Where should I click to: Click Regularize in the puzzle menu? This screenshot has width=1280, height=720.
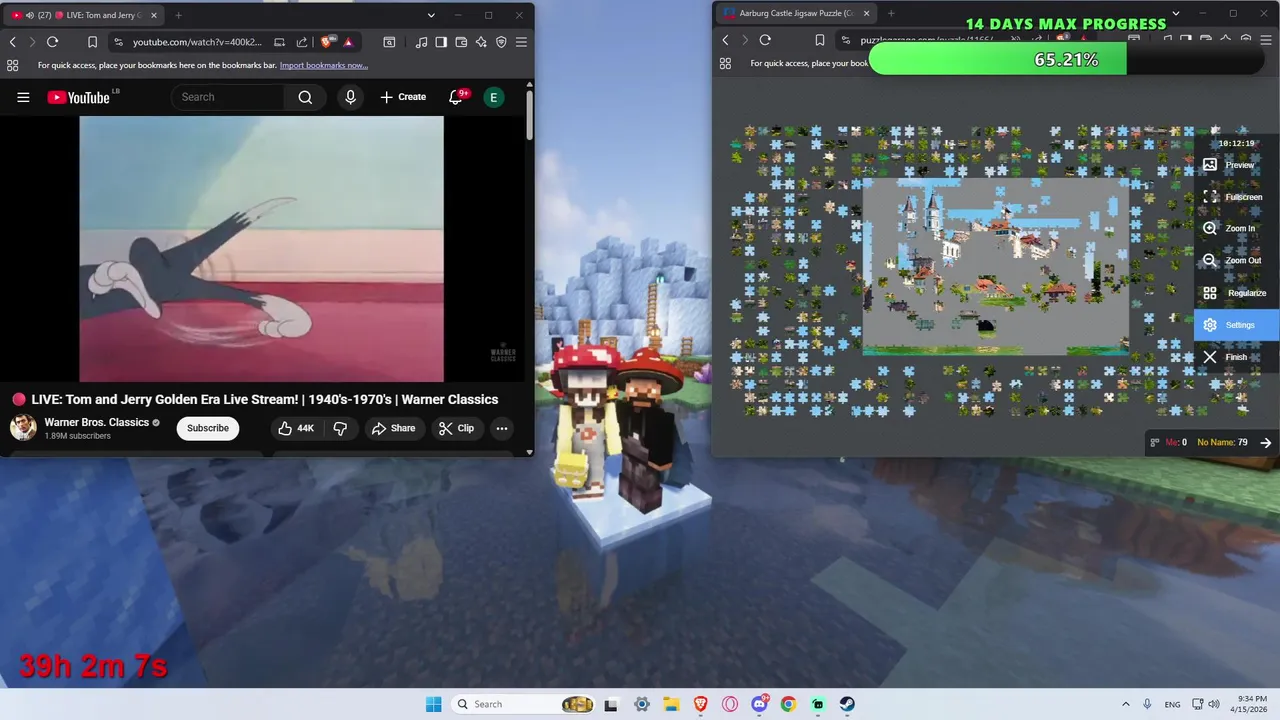1237,293
